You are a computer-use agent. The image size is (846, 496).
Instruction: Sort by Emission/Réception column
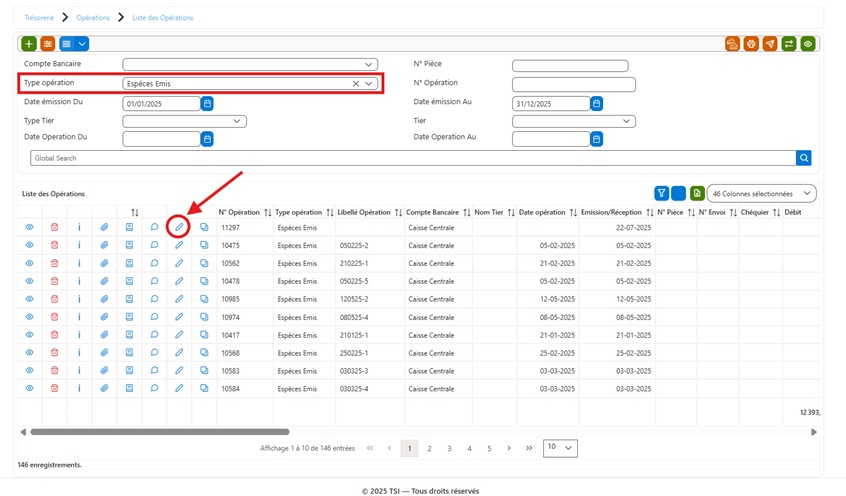coord(650,213)
